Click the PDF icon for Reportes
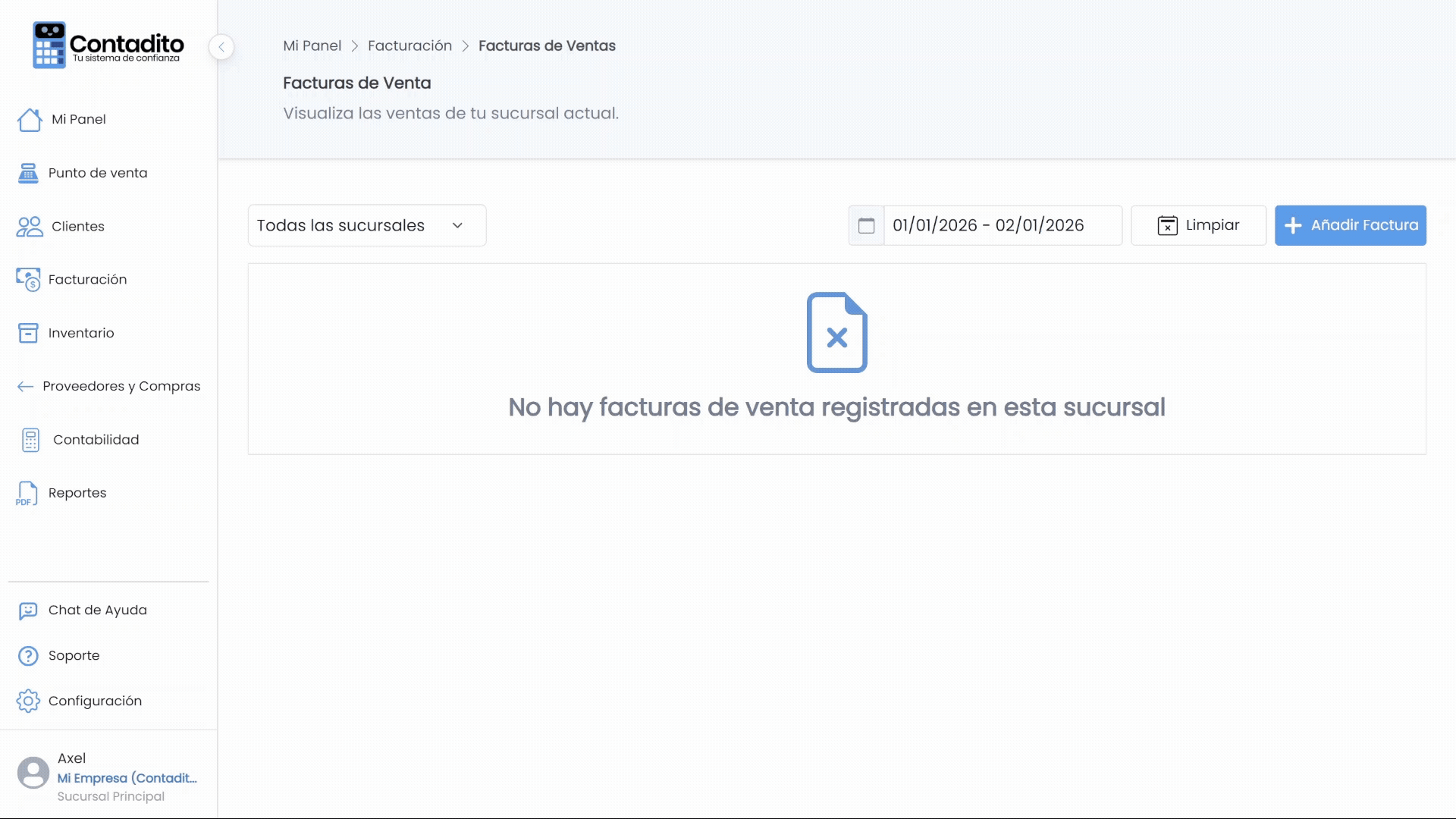1456x819 pixels. pos(27,494)
